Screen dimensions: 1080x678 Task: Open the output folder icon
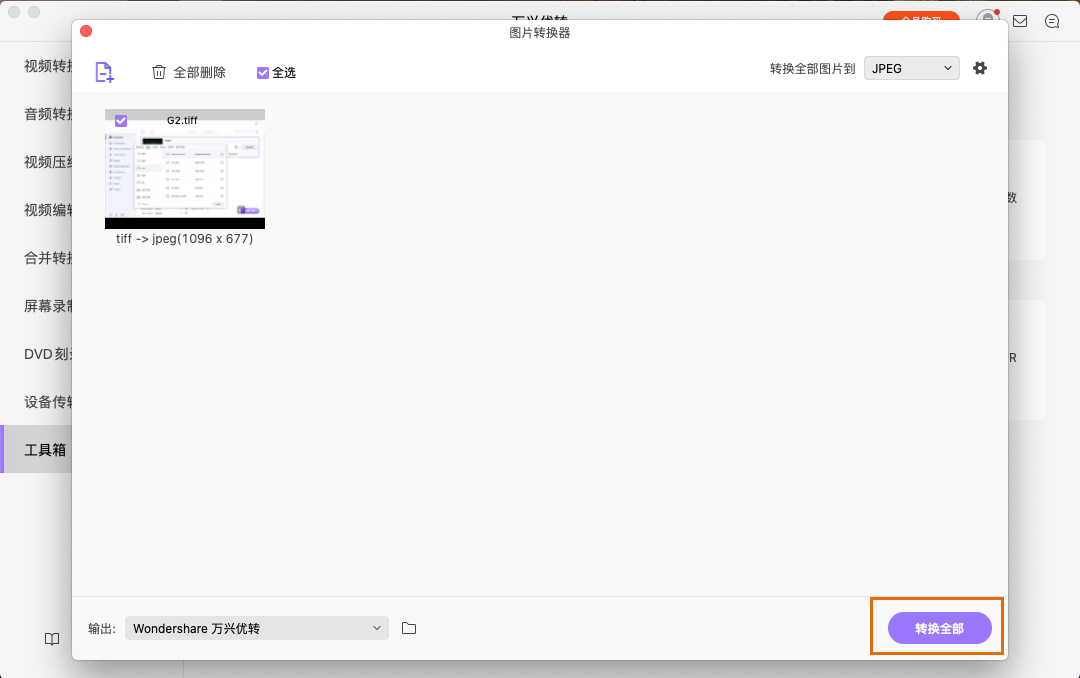[x=408, y=628]
